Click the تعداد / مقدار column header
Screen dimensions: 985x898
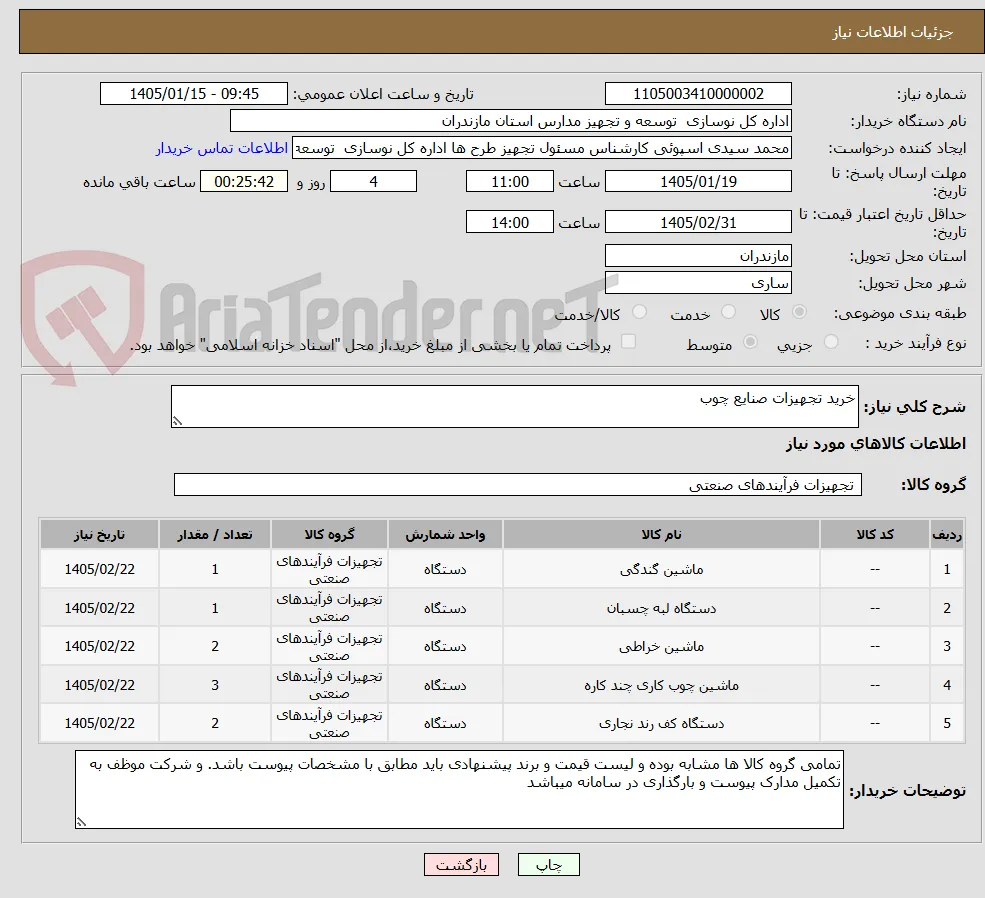tap(215, 534)
